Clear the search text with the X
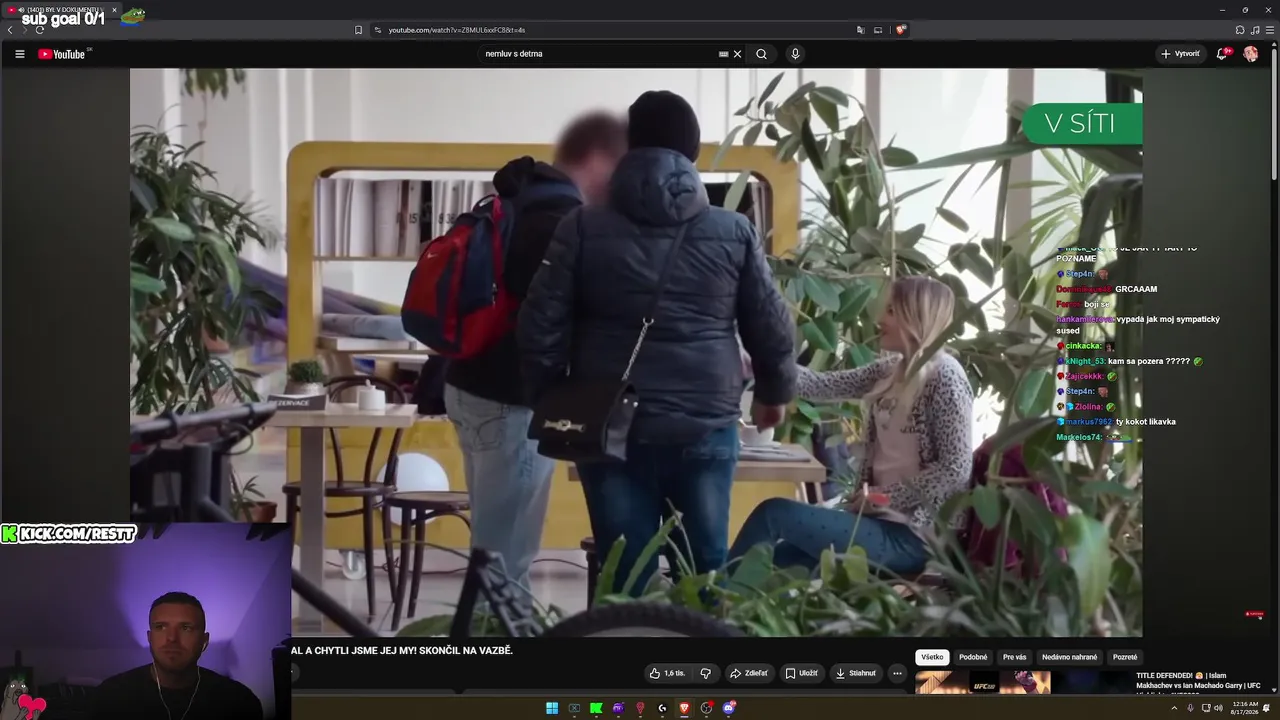The width and height of the screenshot is (1280, 720). [x=738, y=54]
